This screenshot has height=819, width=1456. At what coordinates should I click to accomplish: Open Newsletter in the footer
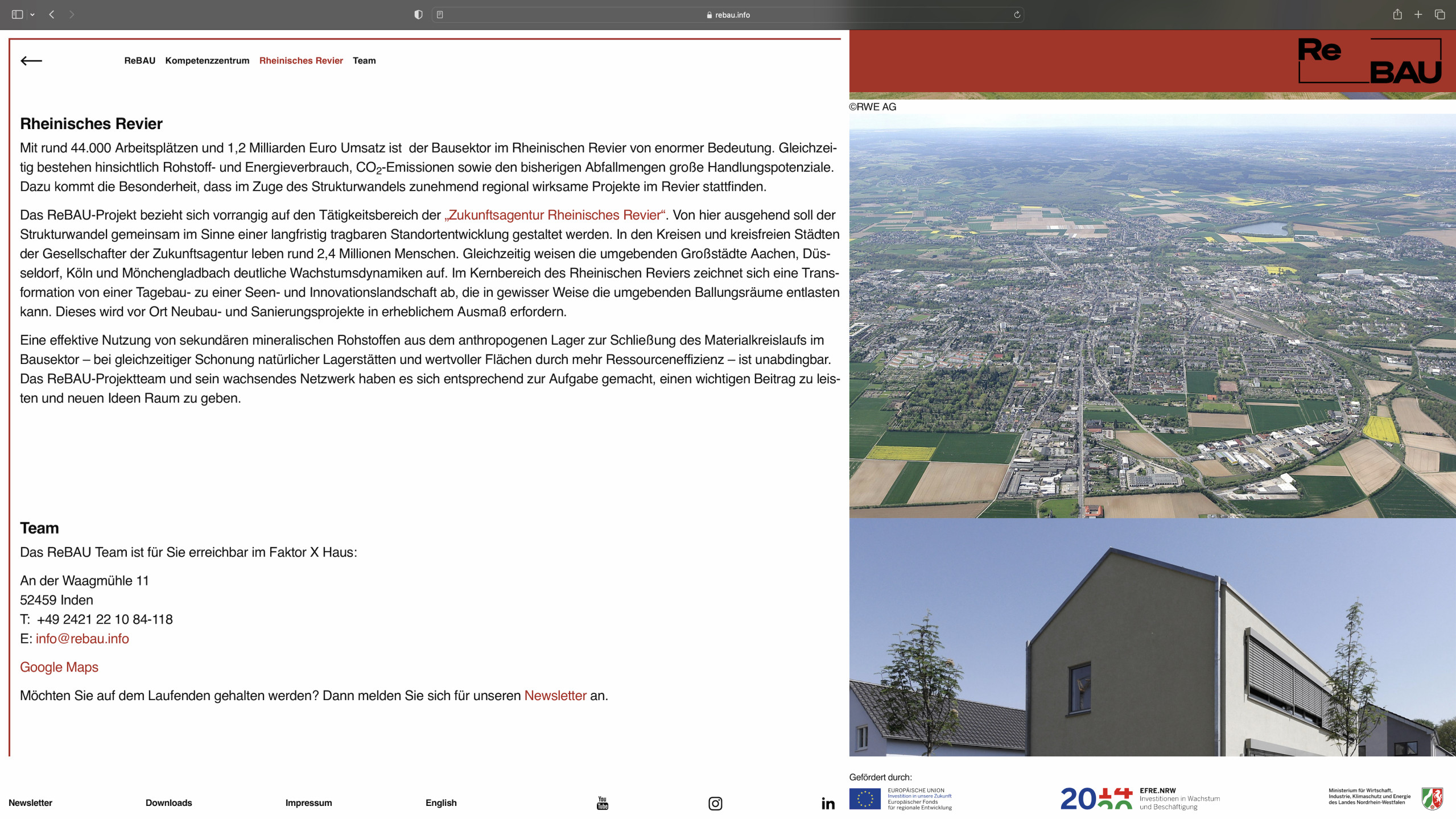point(30,803)
